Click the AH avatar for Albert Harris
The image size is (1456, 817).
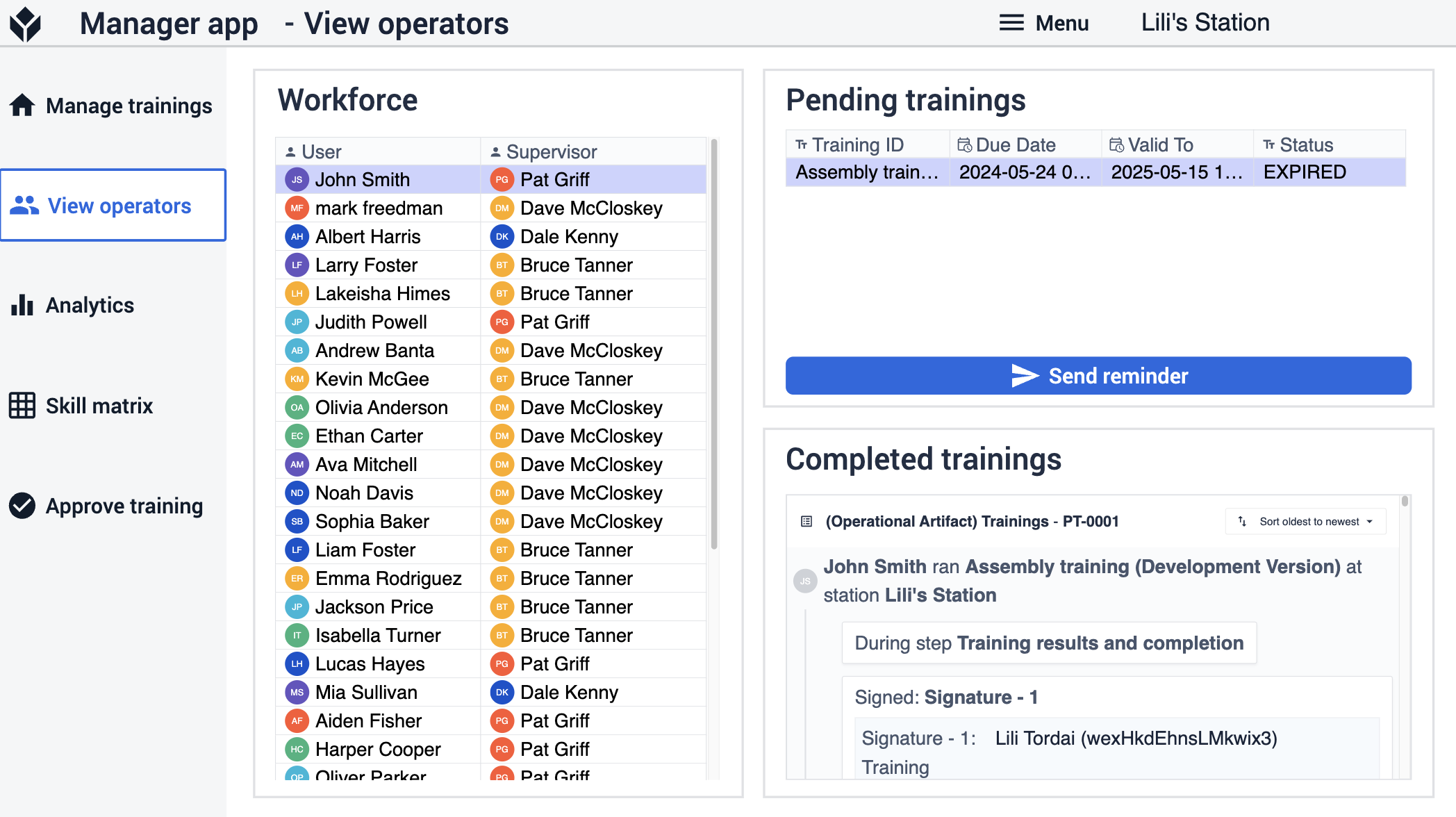[297, 236]
